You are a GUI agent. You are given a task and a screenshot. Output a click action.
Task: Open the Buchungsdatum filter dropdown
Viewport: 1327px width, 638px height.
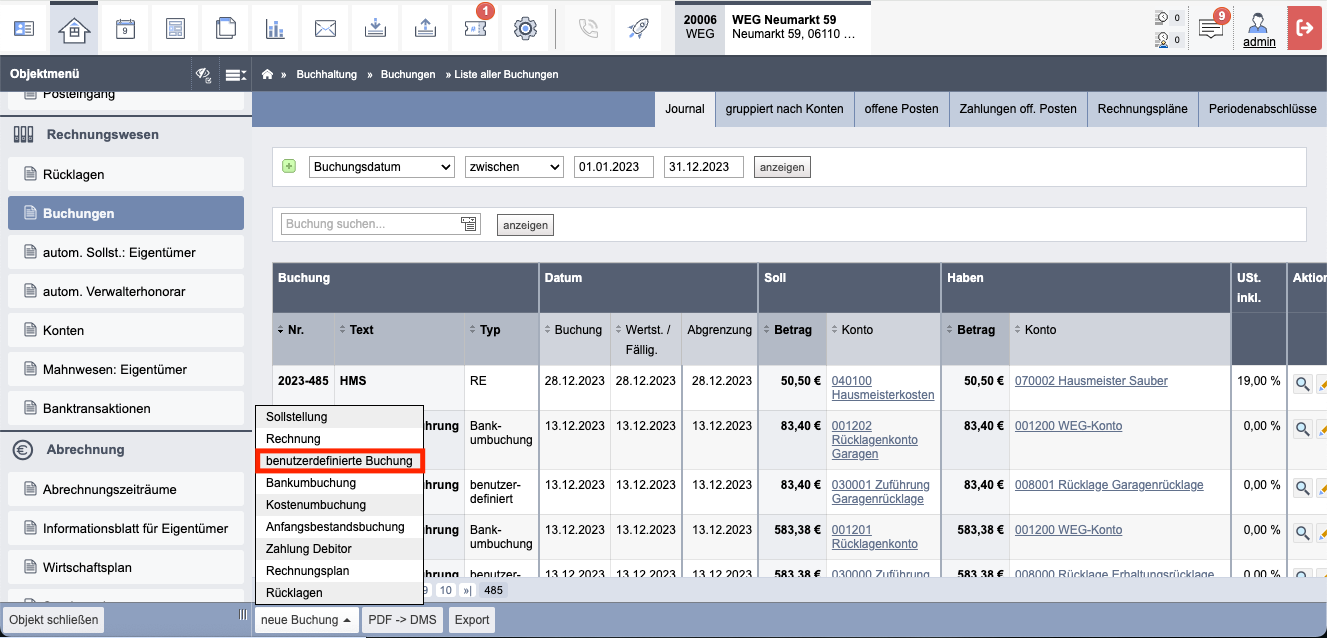tap(381, 167)
